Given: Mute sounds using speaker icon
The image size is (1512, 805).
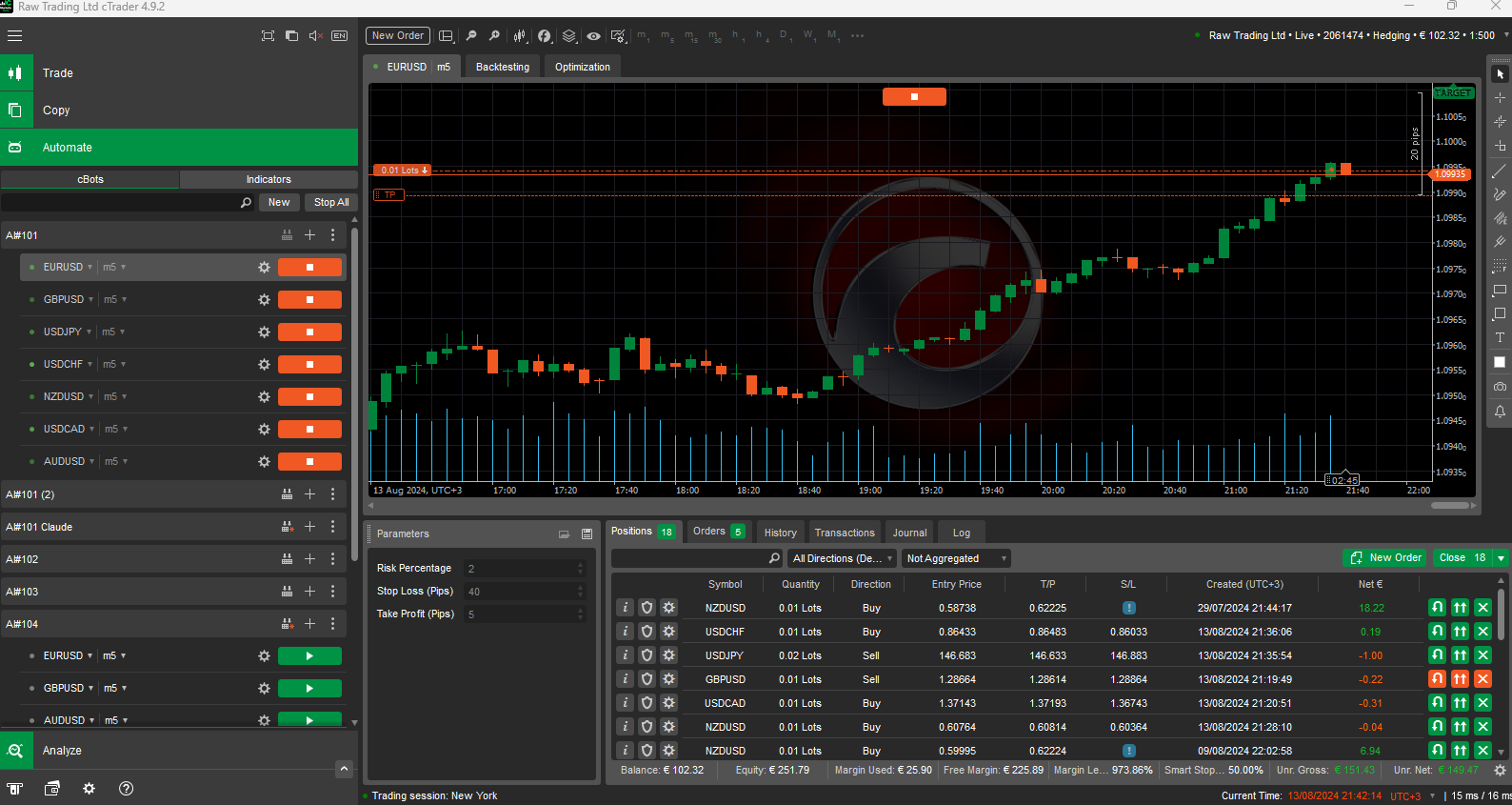Looking at the screenshot, I should click(x=316, y=36).
